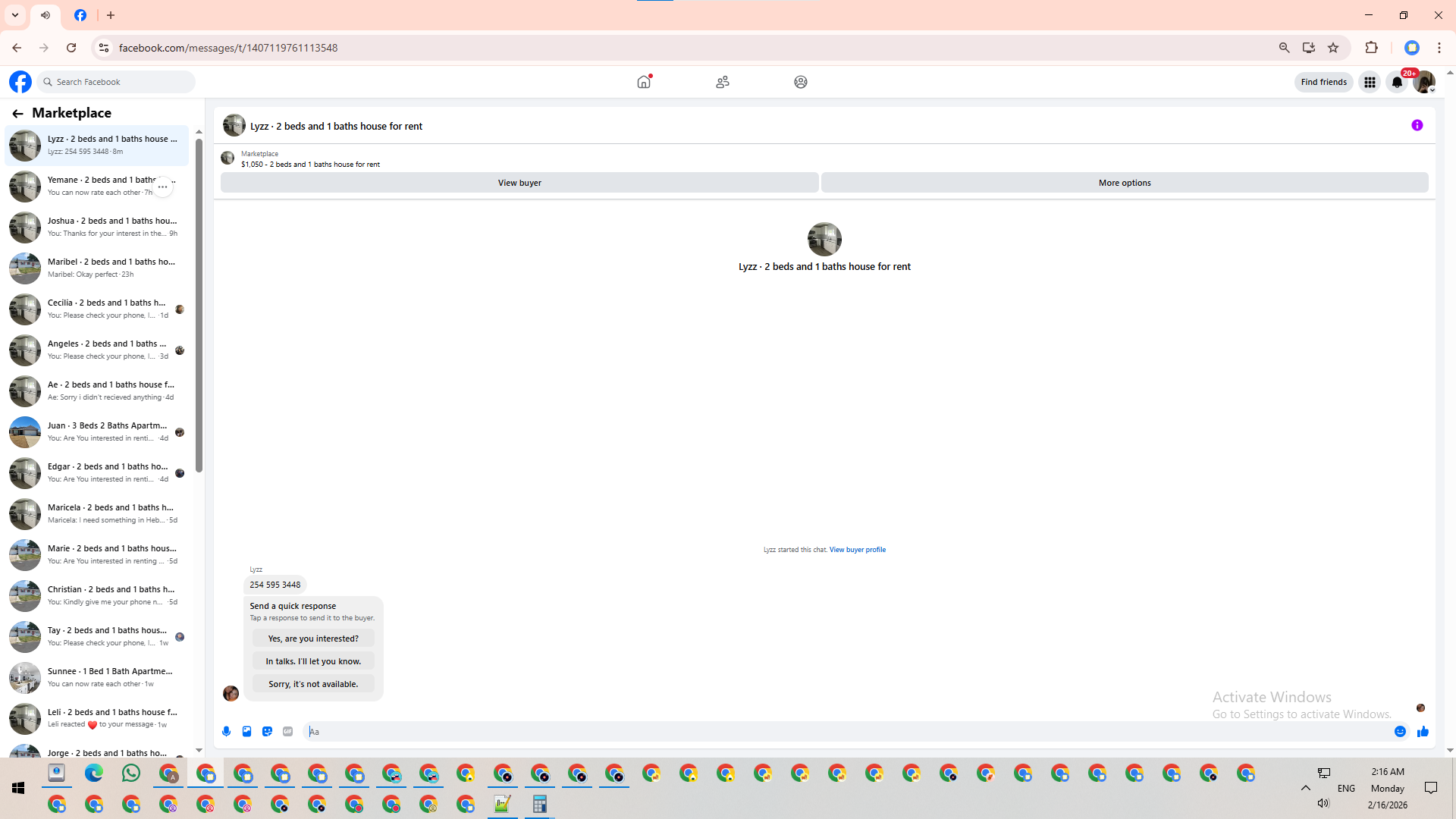Viewport: 1456px width, 819px height.
Task: Open the Facebook apps grid menu
Action: coord(1370,82)
